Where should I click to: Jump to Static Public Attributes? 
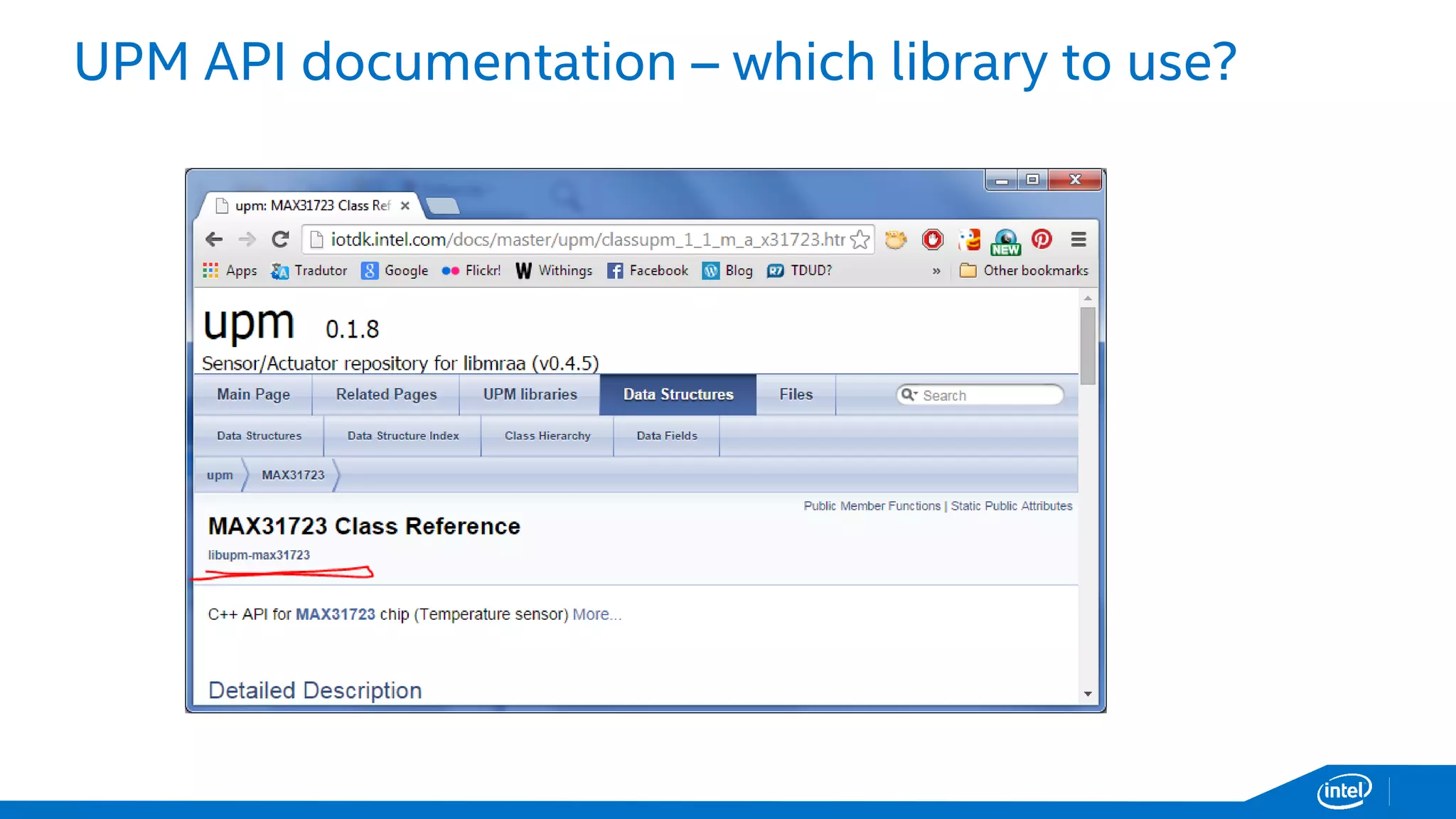1011,506
